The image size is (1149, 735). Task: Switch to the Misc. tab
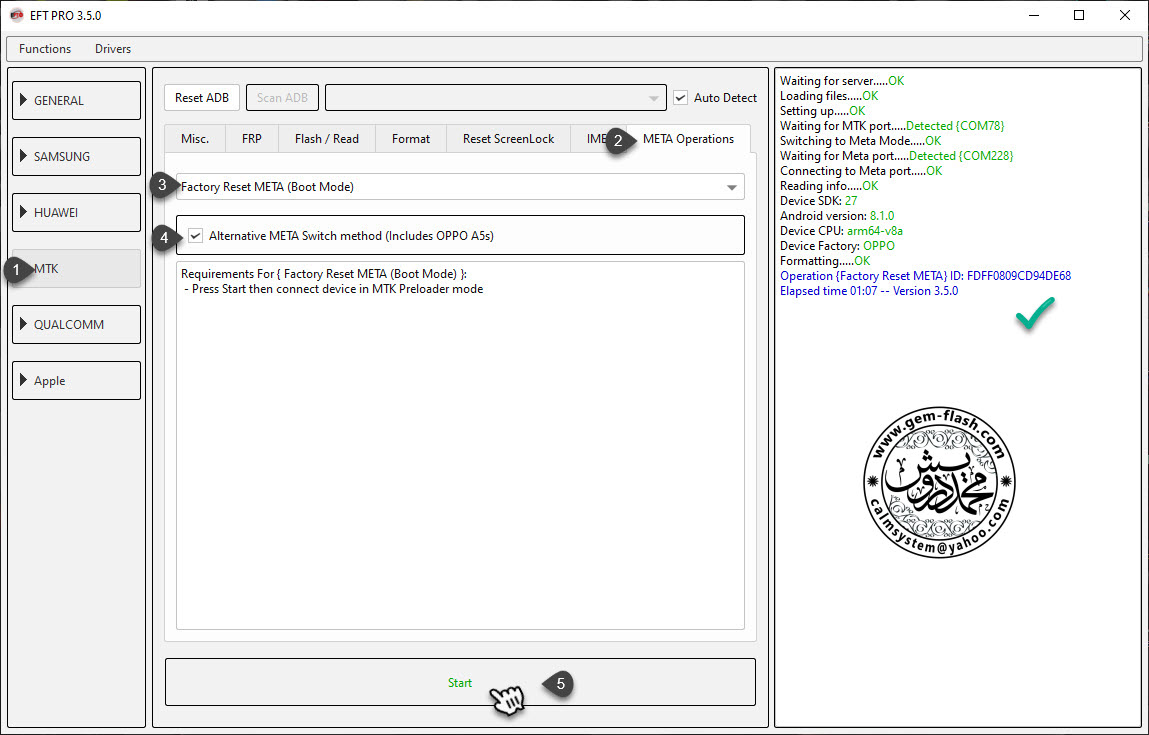[195, 138]
